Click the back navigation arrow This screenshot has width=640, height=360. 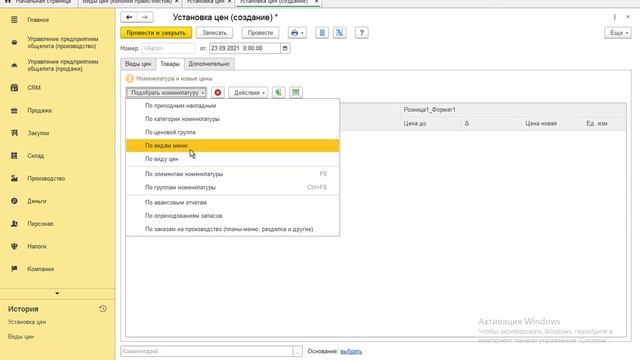129,17
